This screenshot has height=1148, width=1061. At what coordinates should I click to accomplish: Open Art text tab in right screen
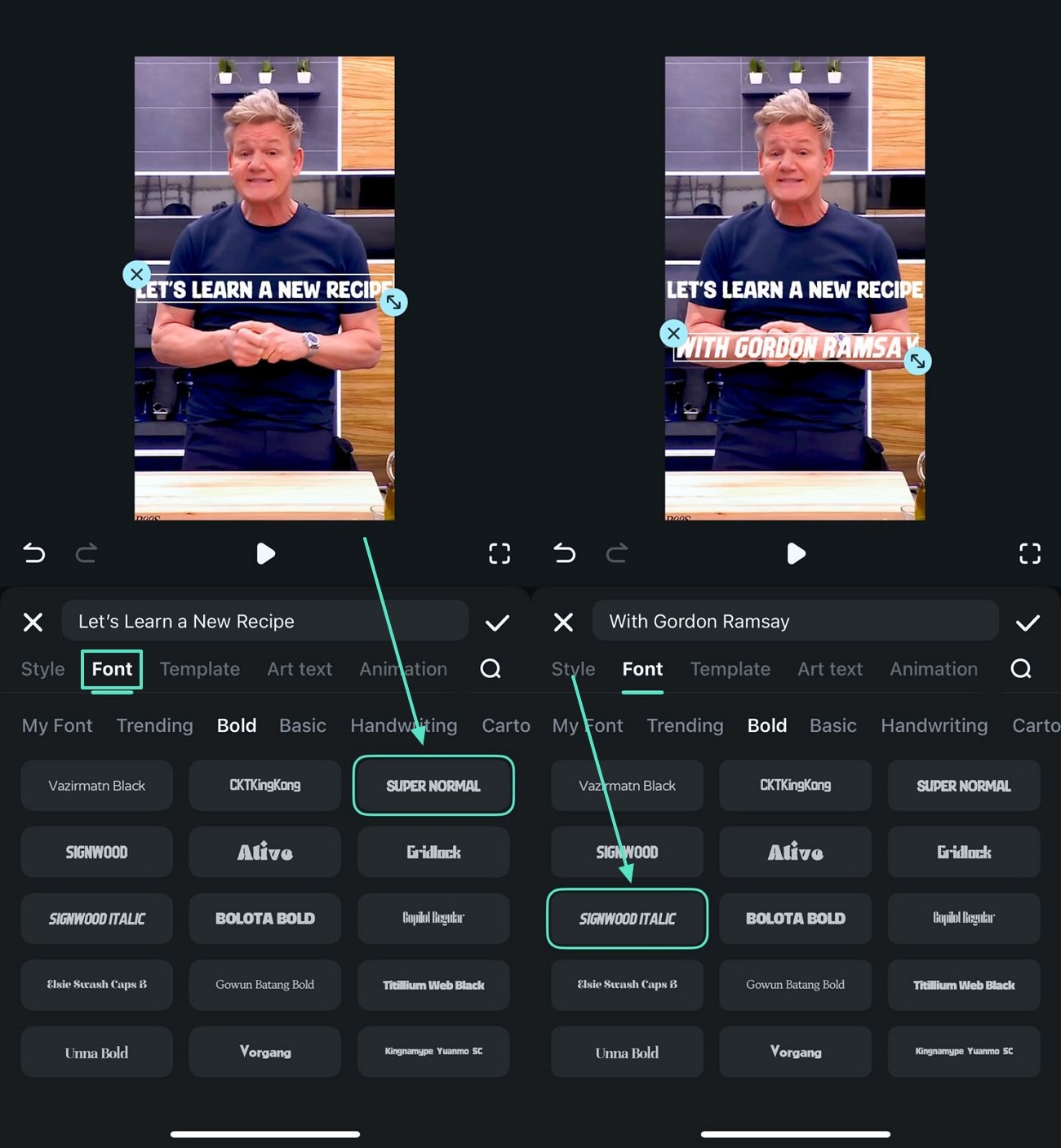click(x=830, y=669)
